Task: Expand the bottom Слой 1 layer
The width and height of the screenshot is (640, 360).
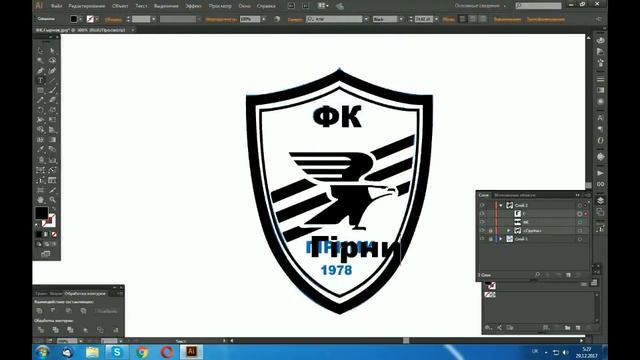Action: tap(501, 239)
